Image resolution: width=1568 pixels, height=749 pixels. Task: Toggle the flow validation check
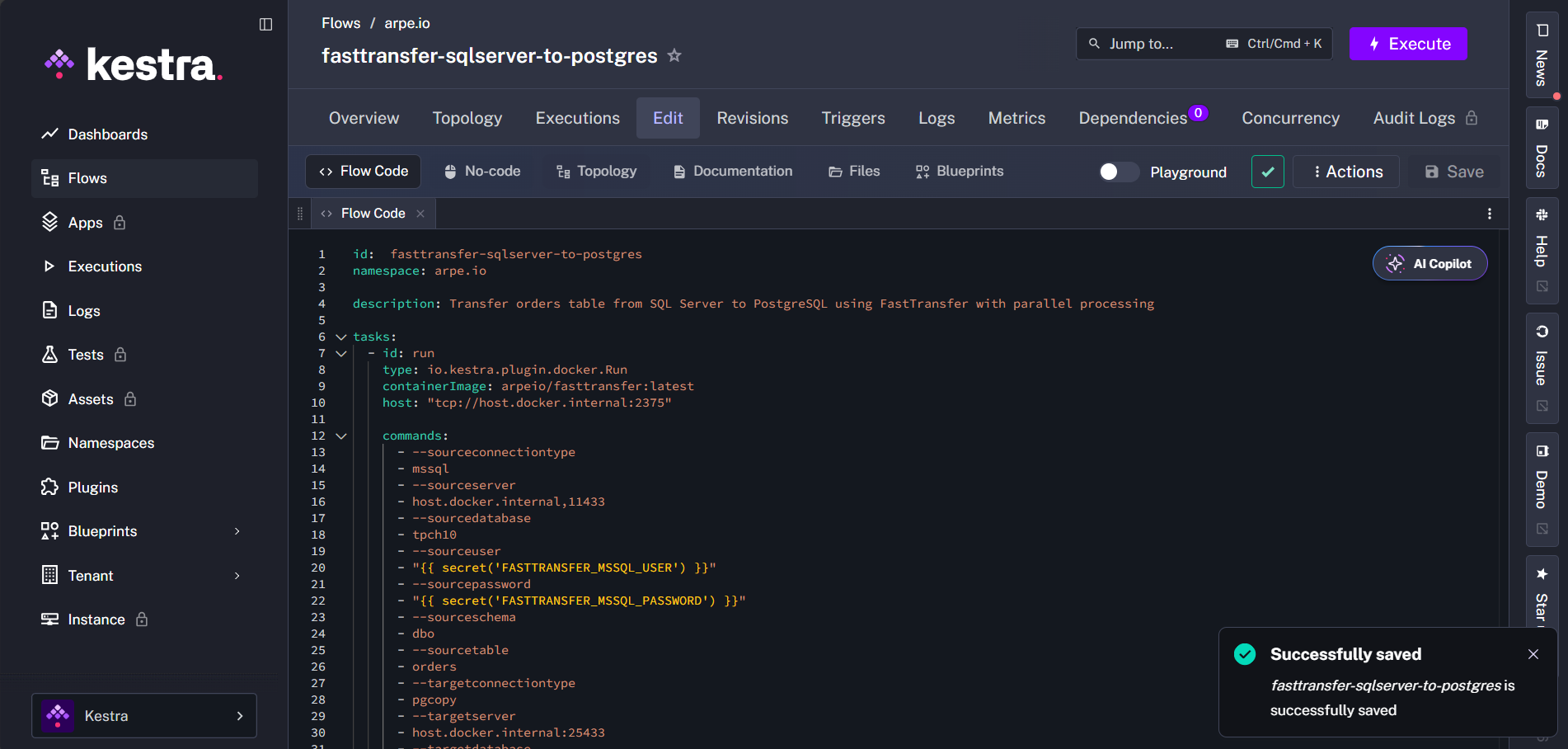click(x=1267, y=171)
